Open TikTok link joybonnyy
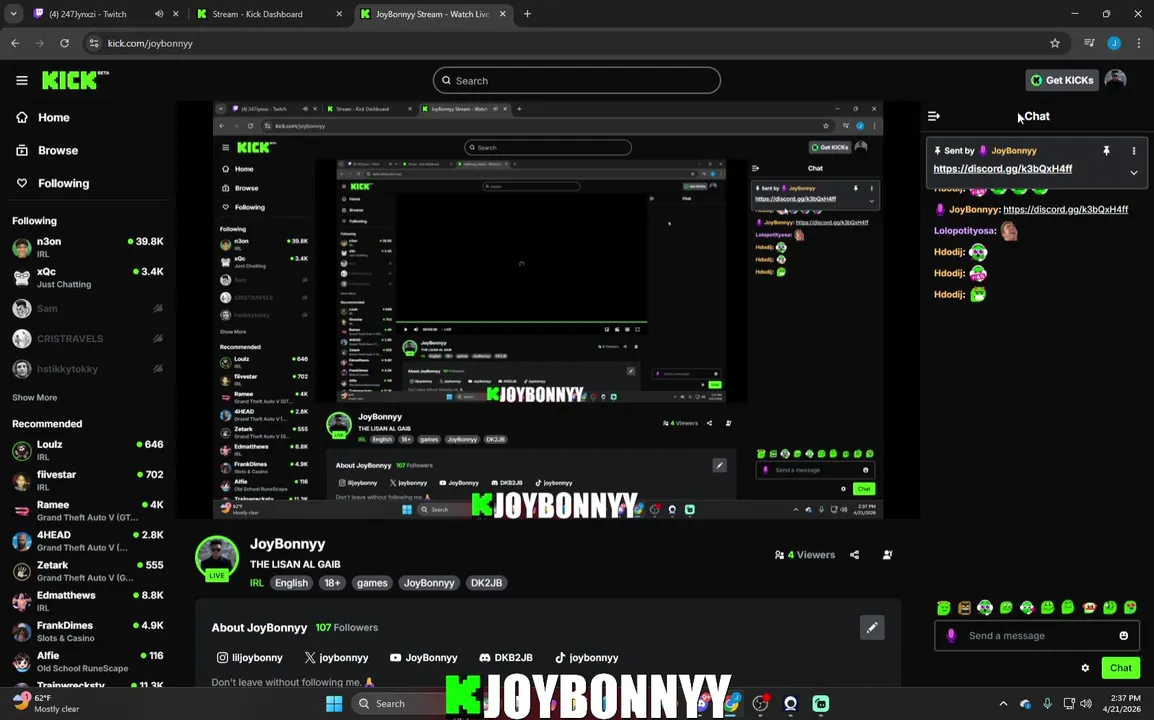1154x720 pixels. (x=587, y=657)
